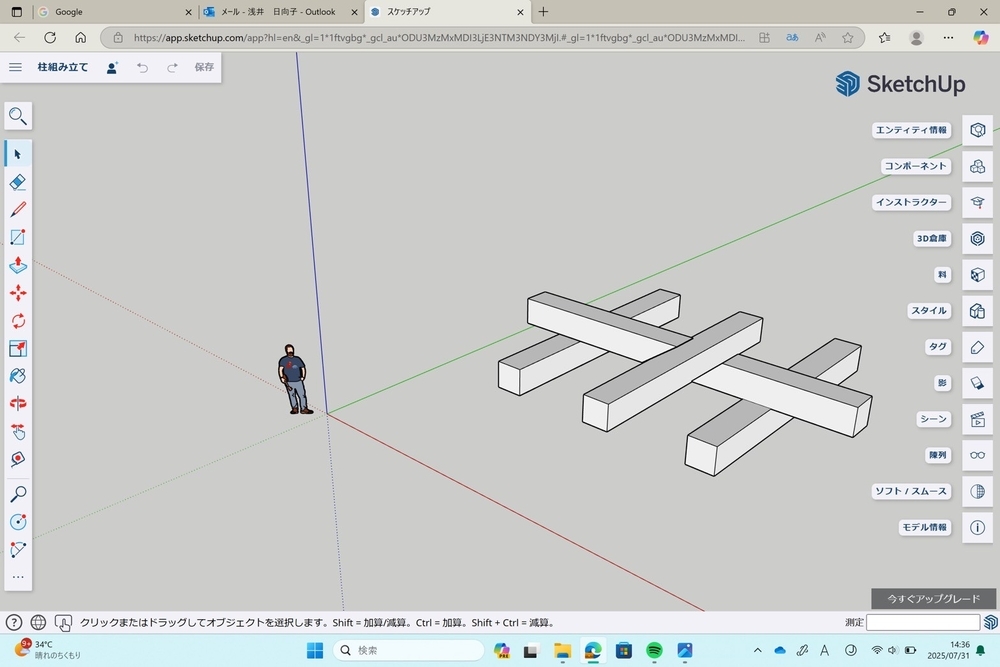Click the taskbar 検索 search box

point(409,650)
